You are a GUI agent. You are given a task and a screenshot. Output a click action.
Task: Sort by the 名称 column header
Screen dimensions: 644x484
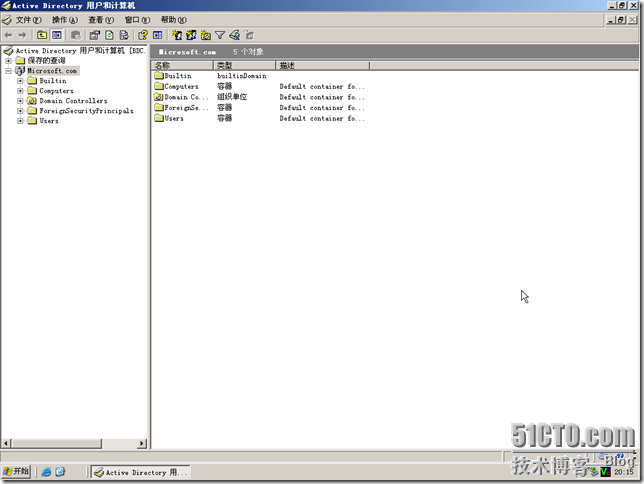click(182, 66)
